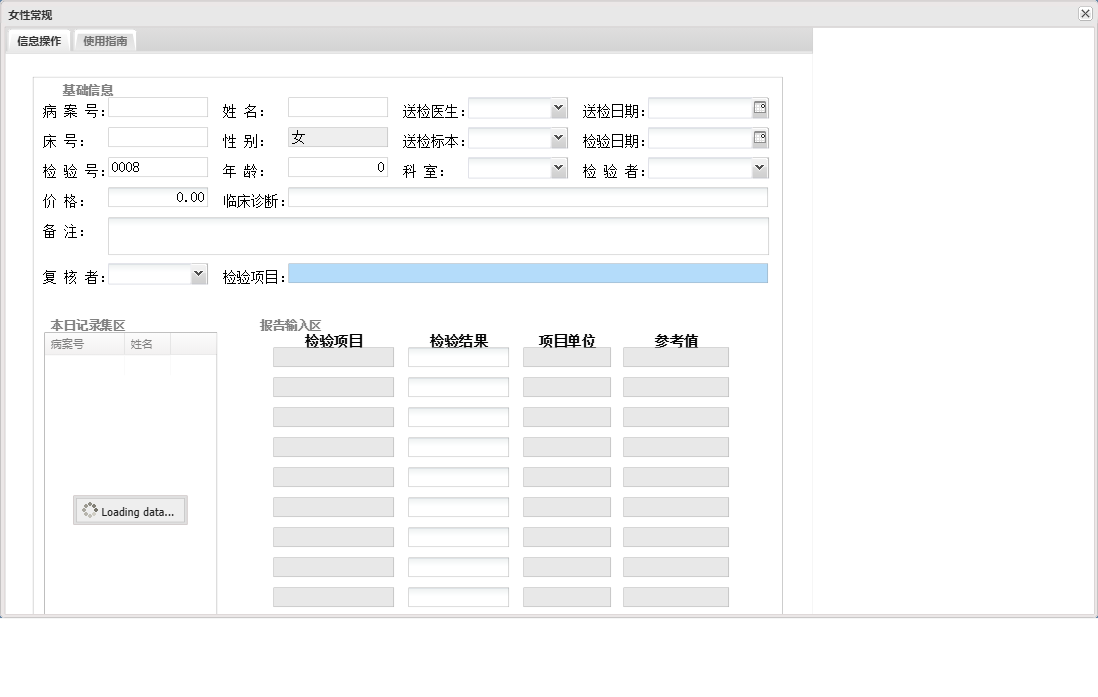Open the 检验者 dropdown
The image size is (1098, 697).
pos(760,167)
